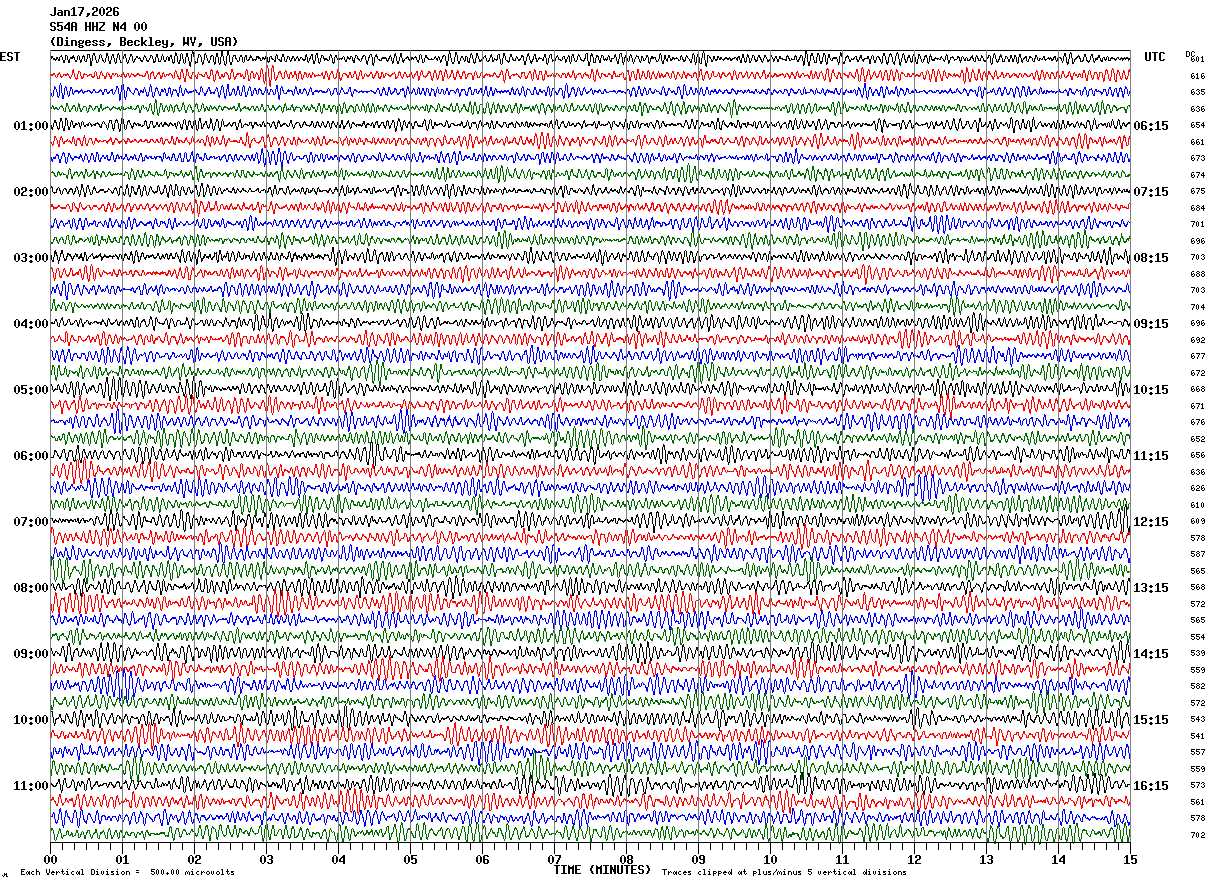1210x886 pixels.
Task: Select minute tick label 10 on bottom axis
Action: click(770, 859)
